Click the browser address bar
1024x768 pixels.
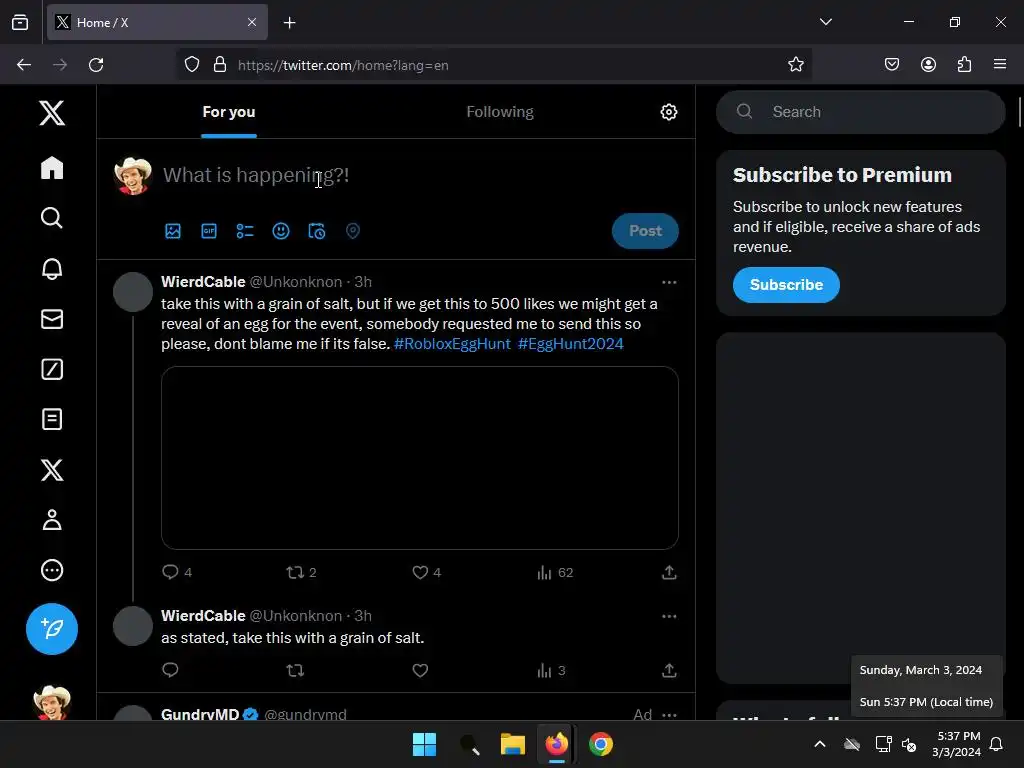pos(496,65)
